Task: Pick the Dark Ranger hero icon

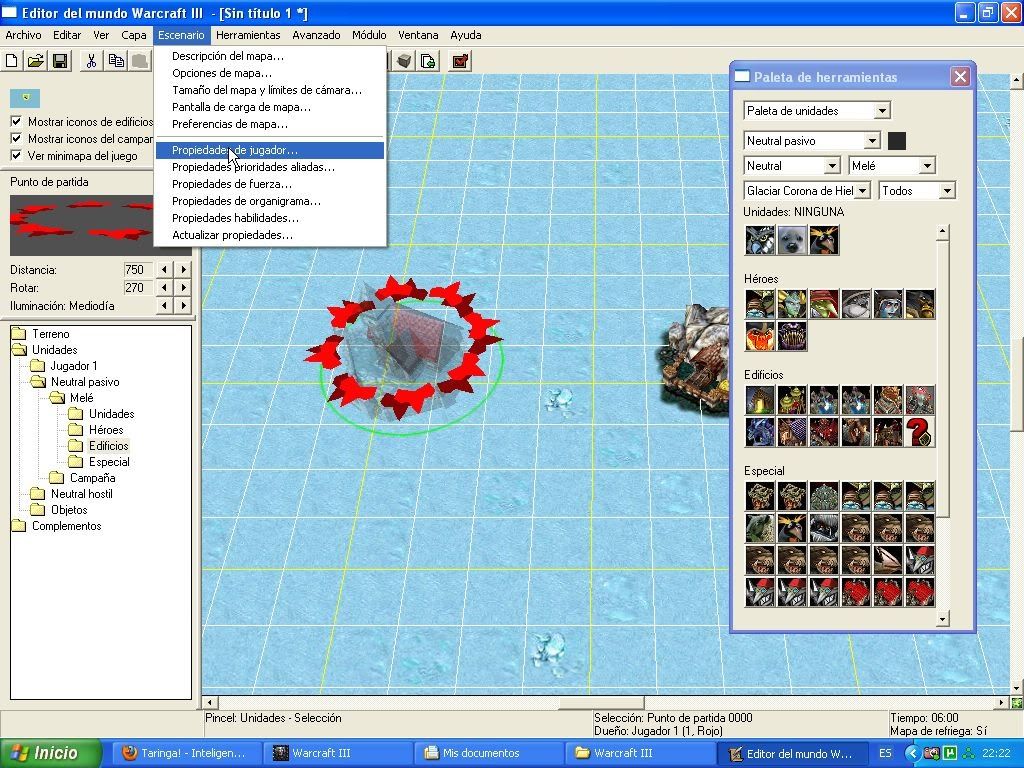Action: pyautogui.click(x=888, y=304)
